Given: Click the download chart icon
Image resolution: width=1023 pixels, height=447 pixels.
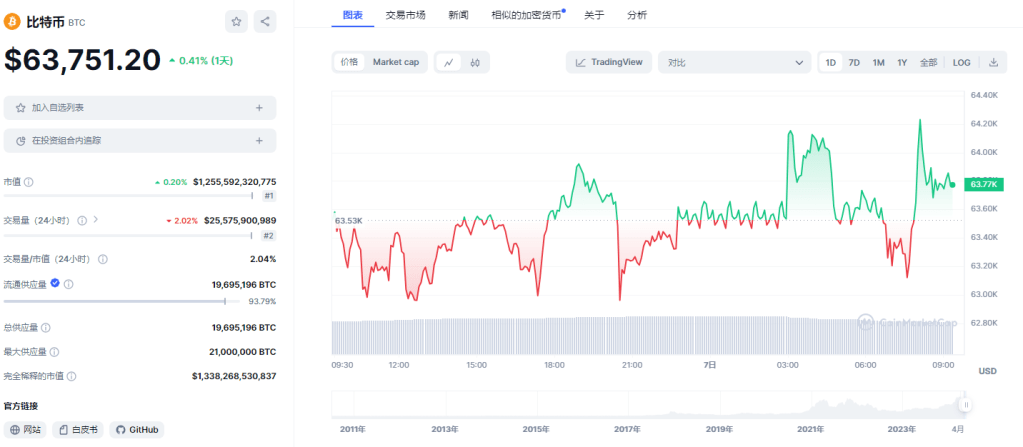Looking at the screenshot, I should [x=993, y=62].
